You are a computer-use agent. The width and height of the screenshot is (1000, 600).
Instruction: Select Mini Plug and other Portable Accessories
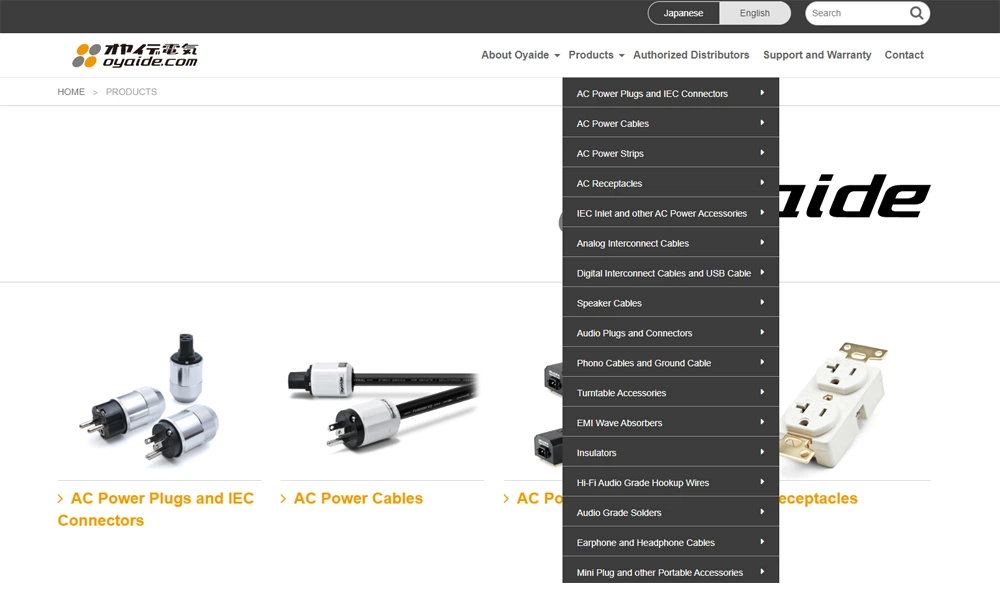pyautogui.click(x=670, y=571)
